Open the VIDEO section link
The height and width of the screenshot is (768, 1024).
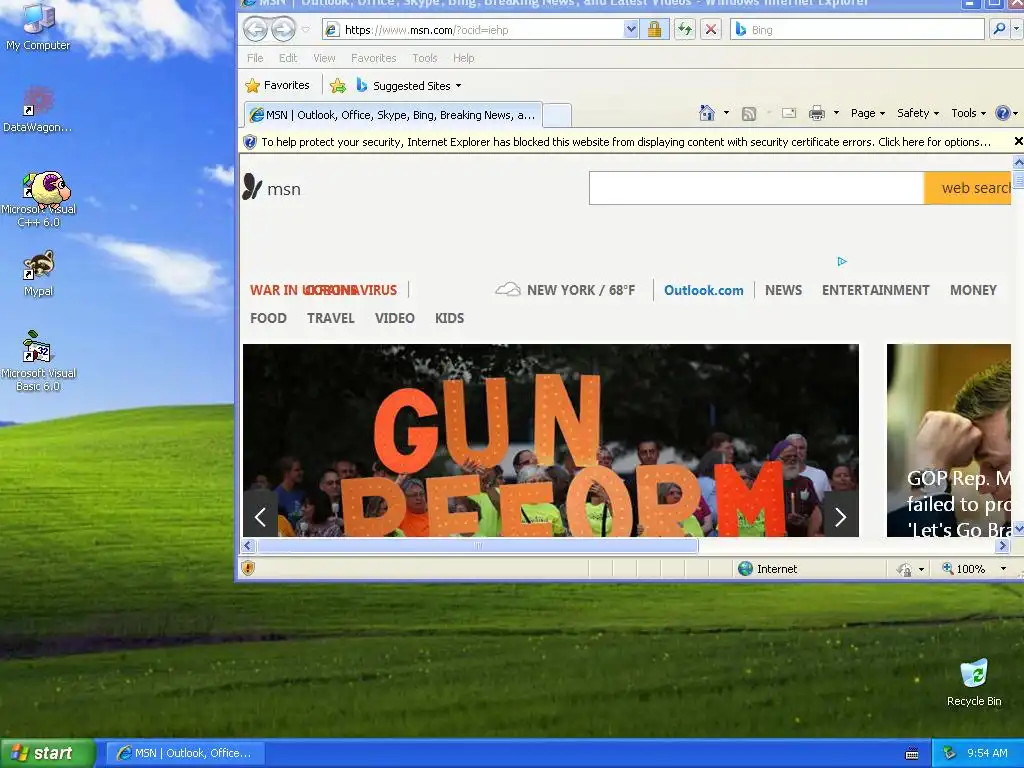click(x=394, y=318)
